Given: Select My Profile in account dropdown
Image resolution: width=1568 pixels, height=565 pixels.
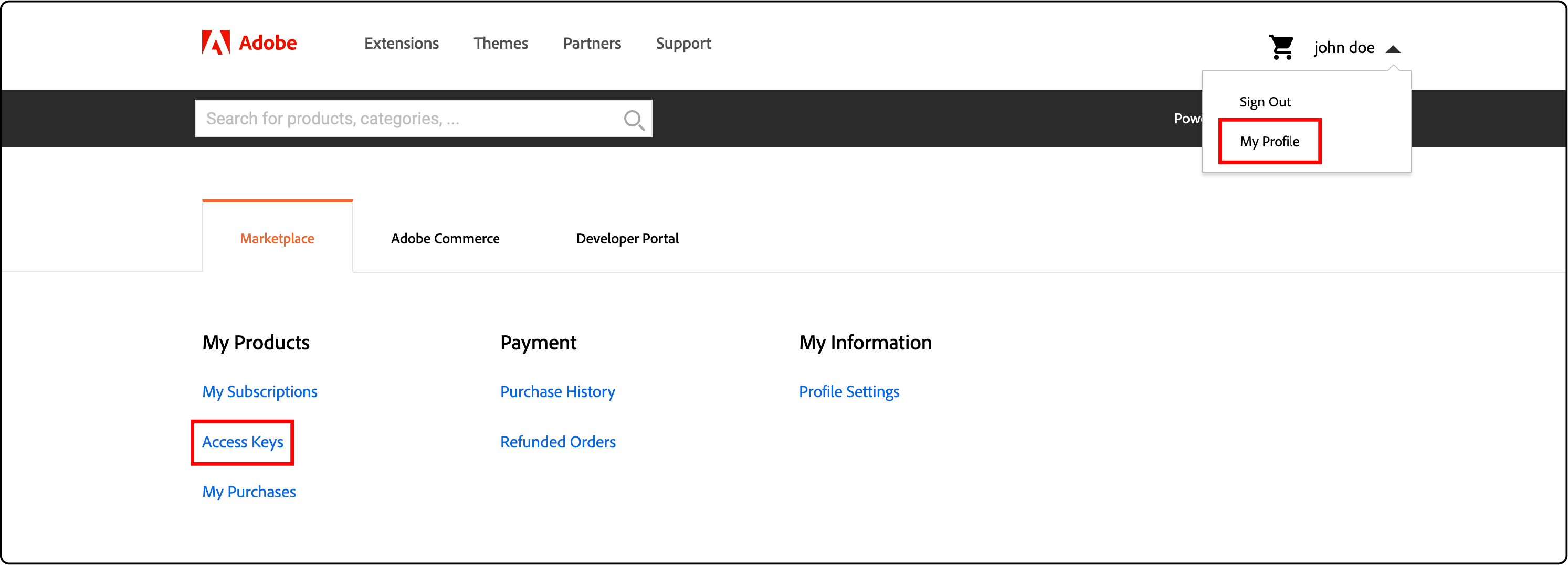Looking at the screenshot, I should [1269, 141].
